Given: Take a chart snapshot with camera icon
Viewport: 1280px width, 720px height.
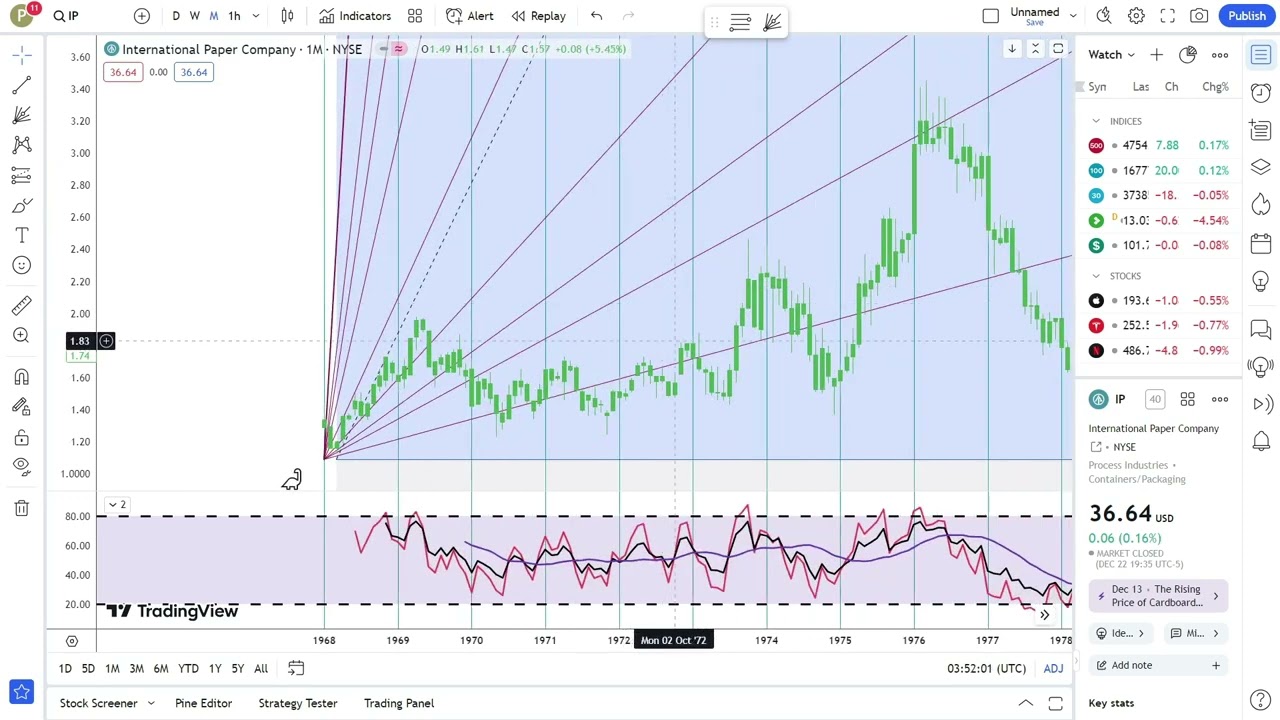Looking at the screenshot, I should click(x=1199, y=16).
